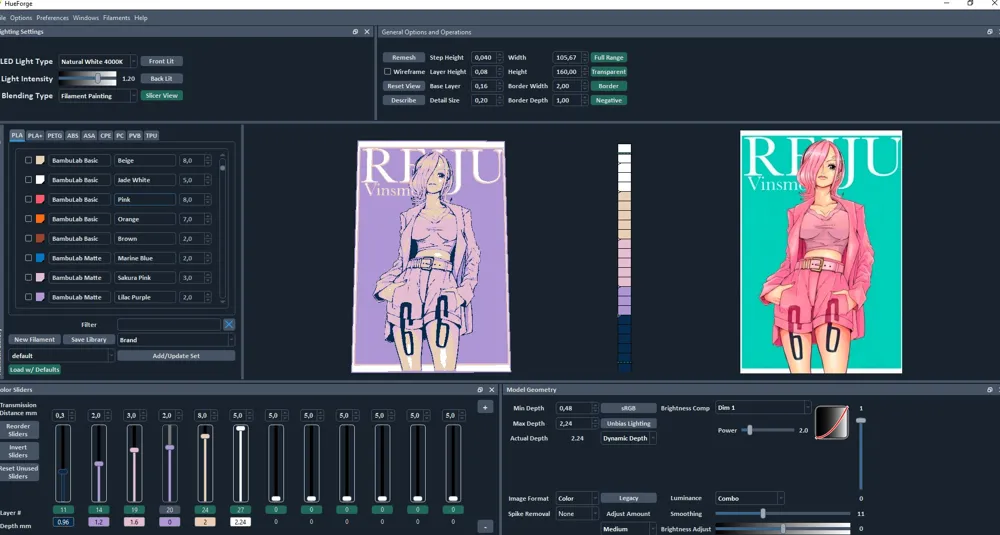The width and height of the screenshot is (1000, 535).
Task: Click the Pink filament color swatch
Action: click(x=40, y=200)
